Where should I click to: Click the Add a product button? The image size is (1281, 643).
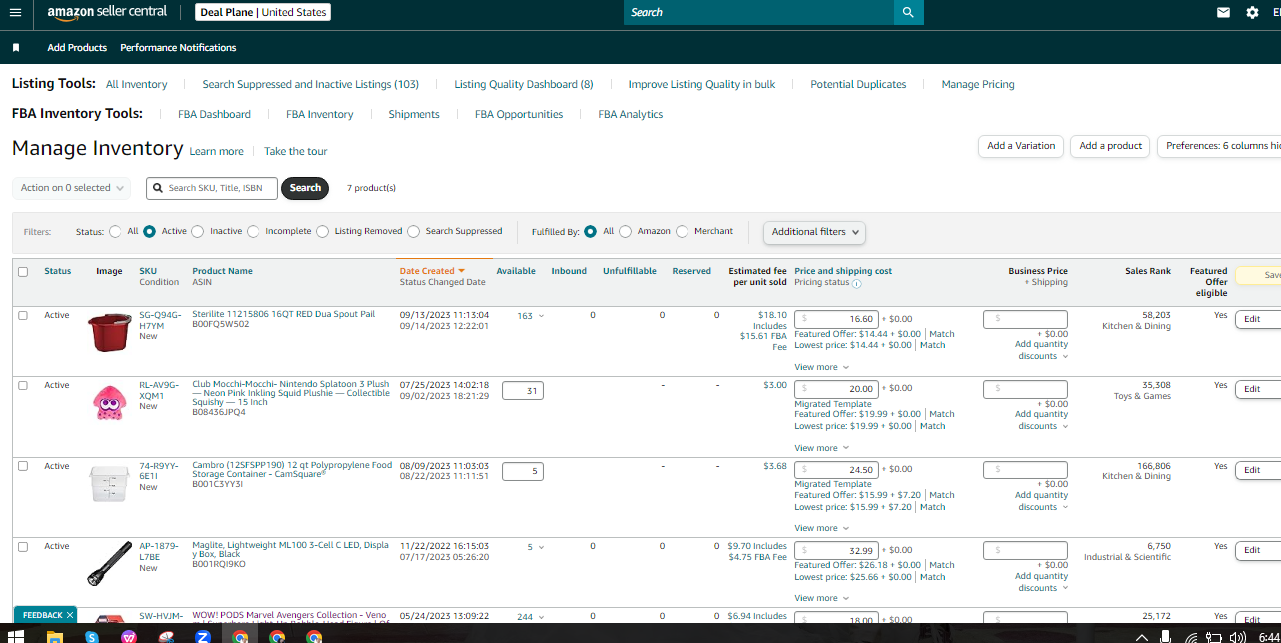[1110, 146]
